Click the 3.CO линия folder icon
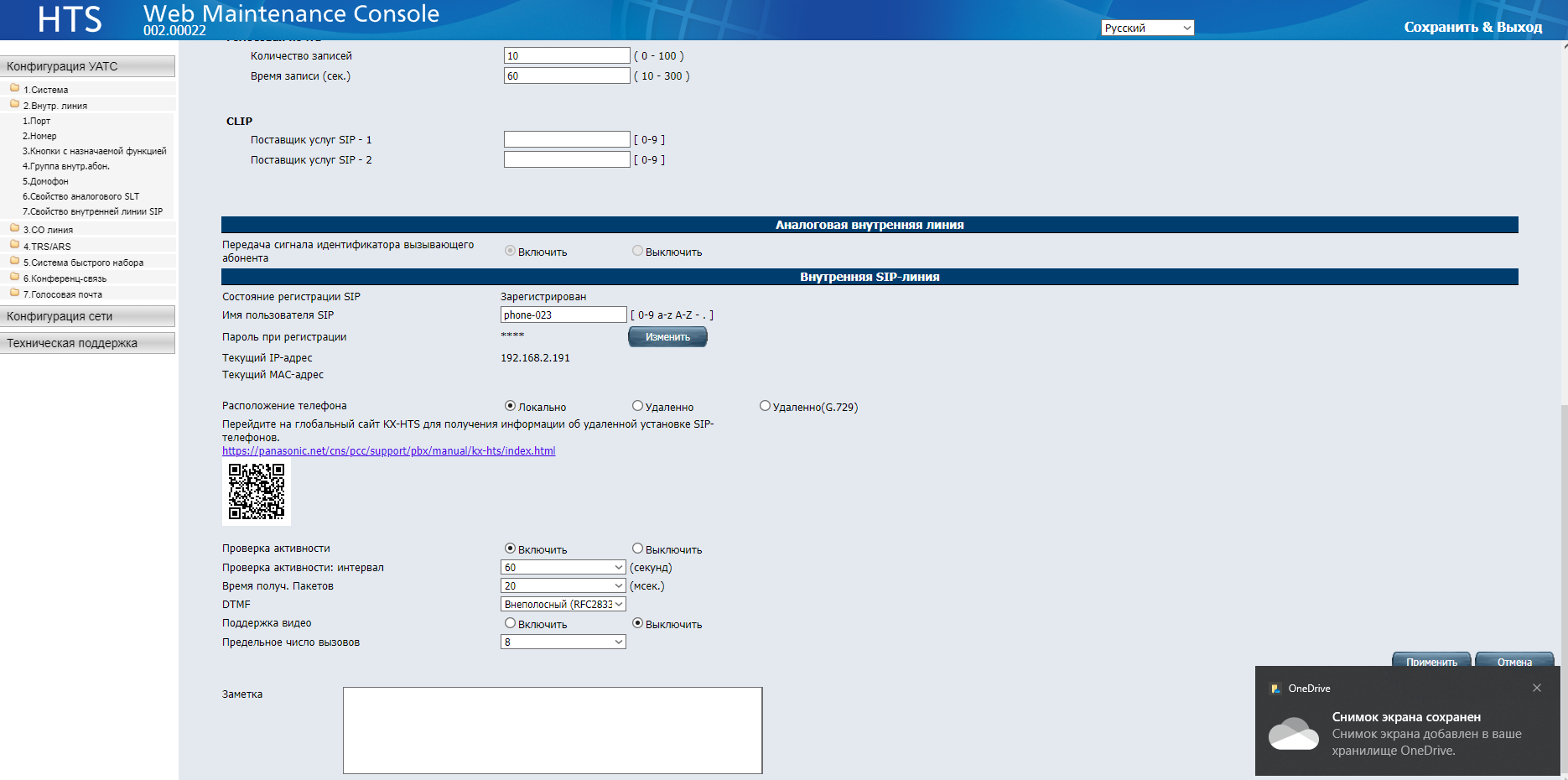The width and height of the screenshot is (1568, 780). click(x=14, y=228)
